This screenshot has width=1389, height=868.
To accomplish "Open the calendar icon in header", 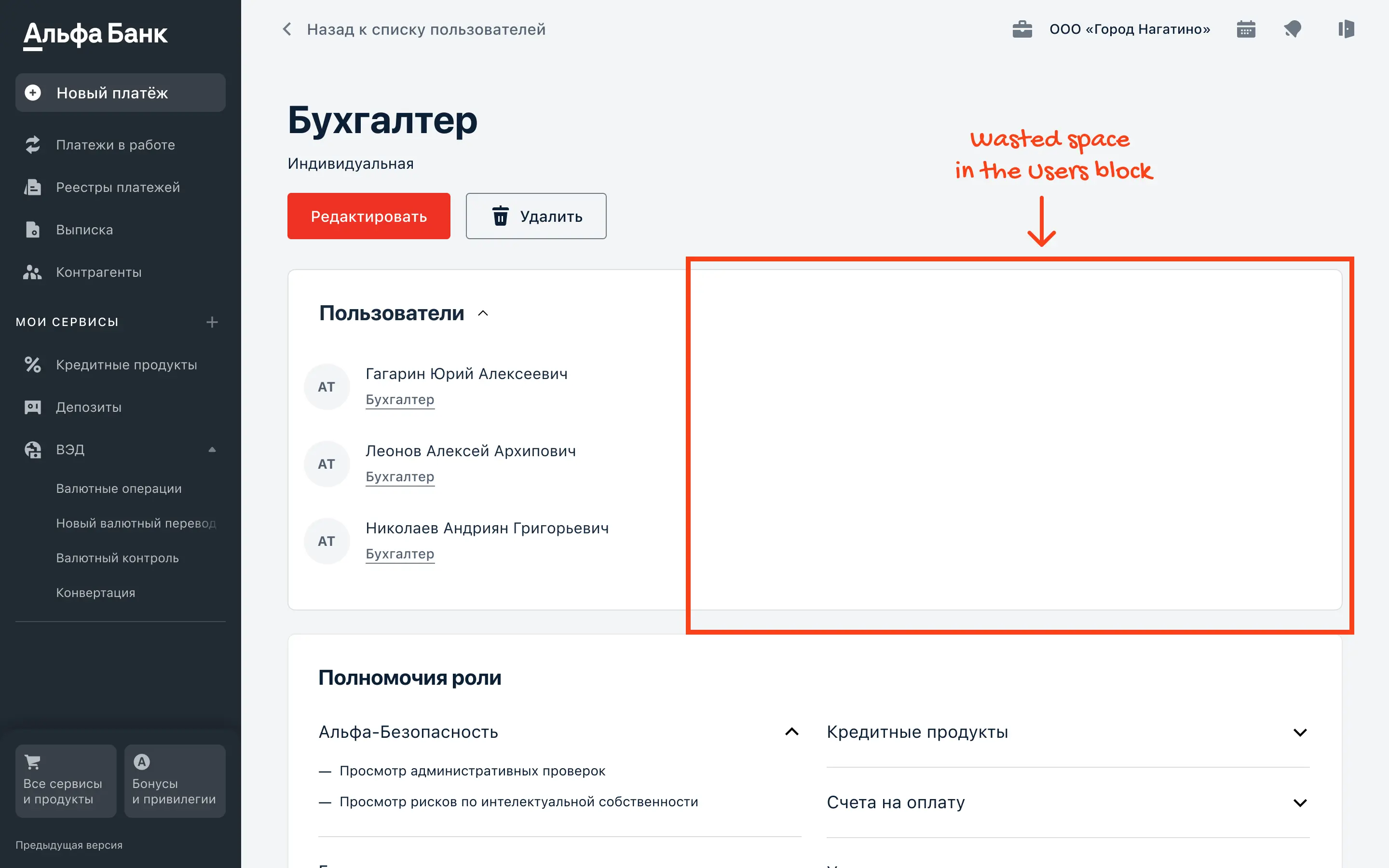I will [x=1245, y=29].
